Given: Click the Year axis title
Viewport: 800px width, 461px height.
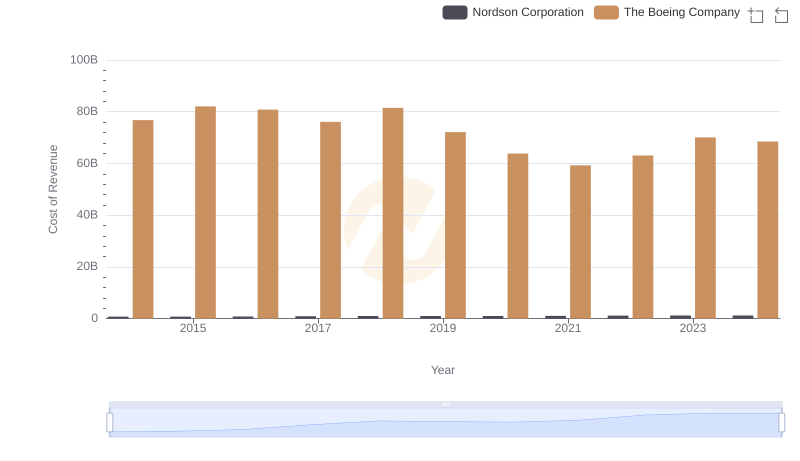Looking at the screenshot, I should tap(443, 370).
